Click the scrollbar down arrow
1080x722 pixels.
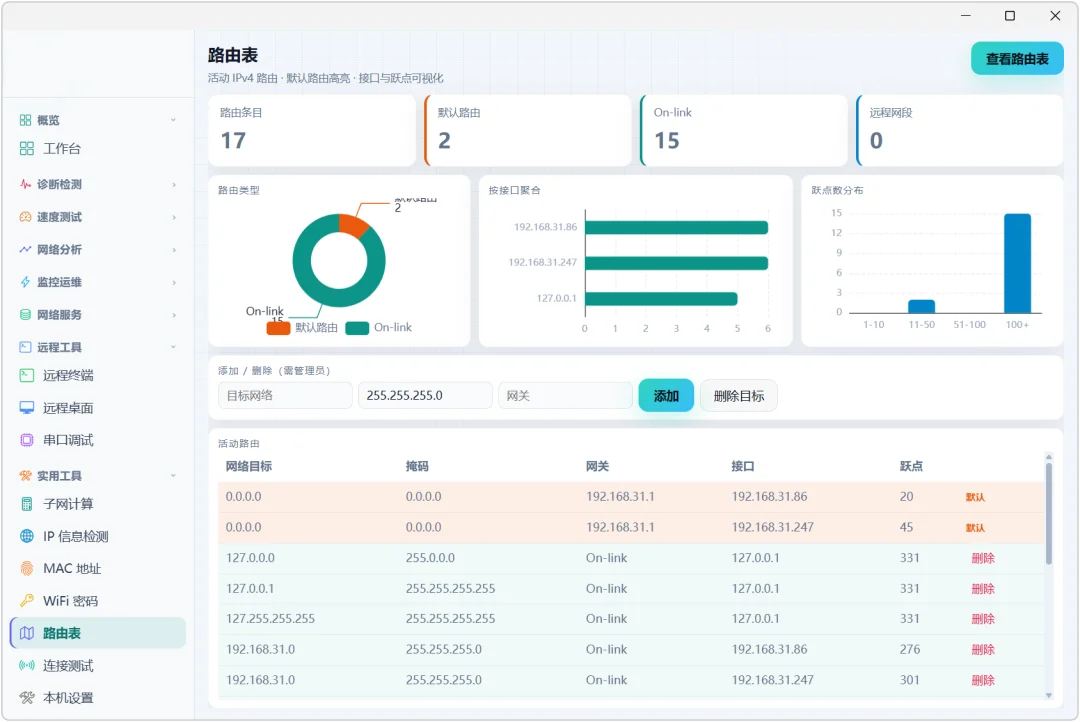click(1049, 696)
